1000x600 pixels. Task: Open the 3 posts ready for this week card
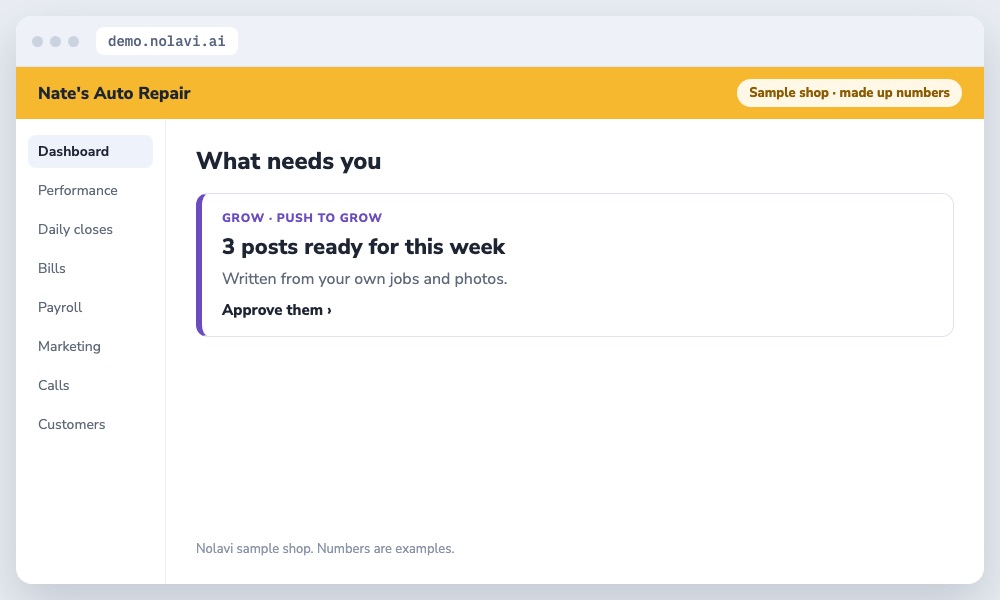575,265
